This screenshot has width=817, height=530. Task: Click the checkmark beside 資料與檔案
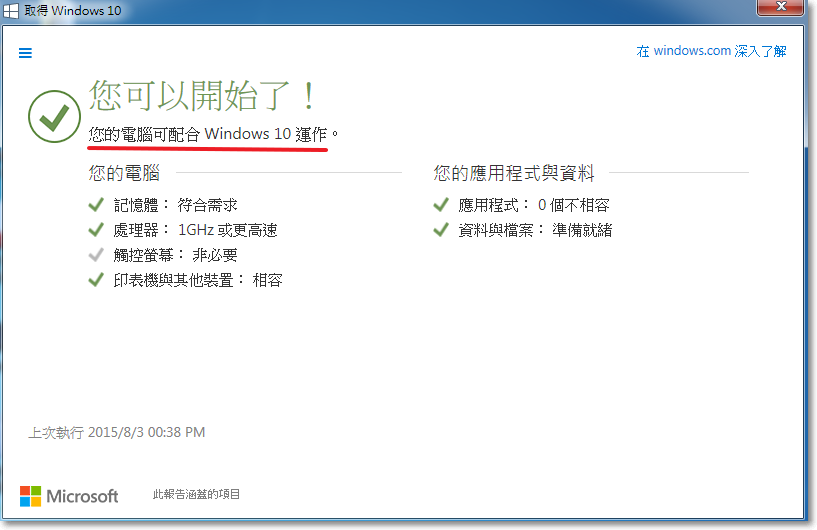[x=441, y=230]
